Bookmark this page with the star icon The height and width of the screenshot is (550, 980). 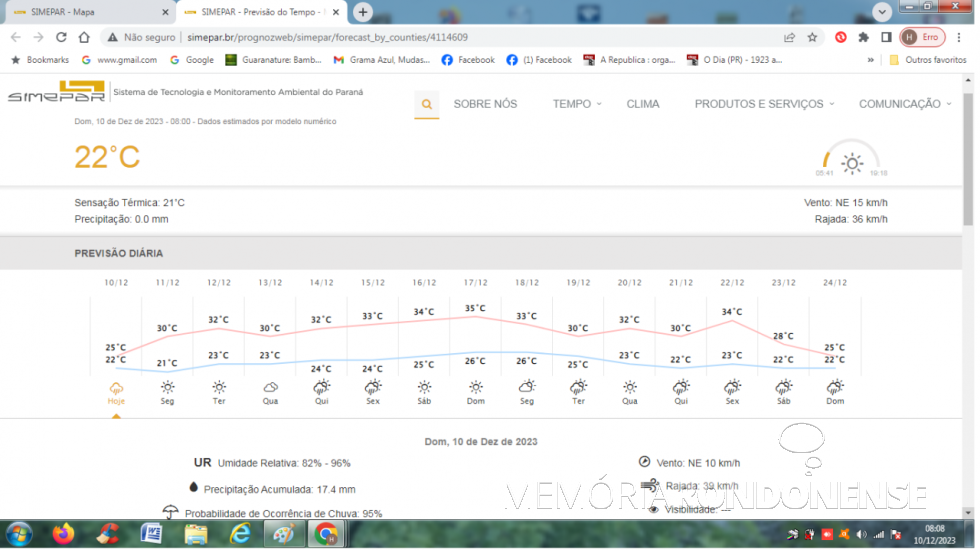(x=812, y=37)
